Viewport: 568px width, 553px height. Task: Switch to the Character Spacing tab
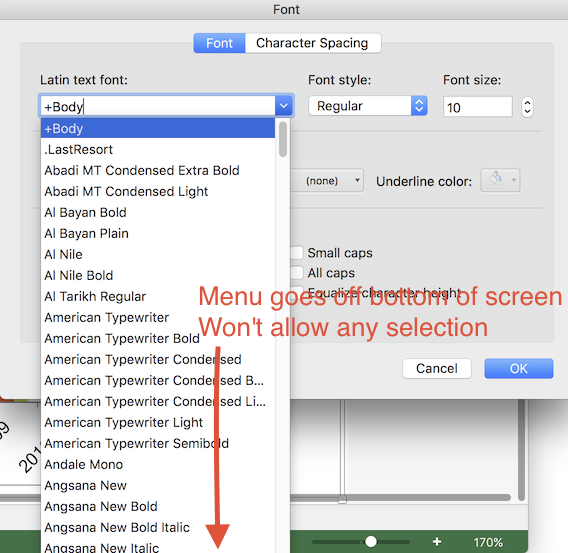pyautogui.click(x=313, y=43)
